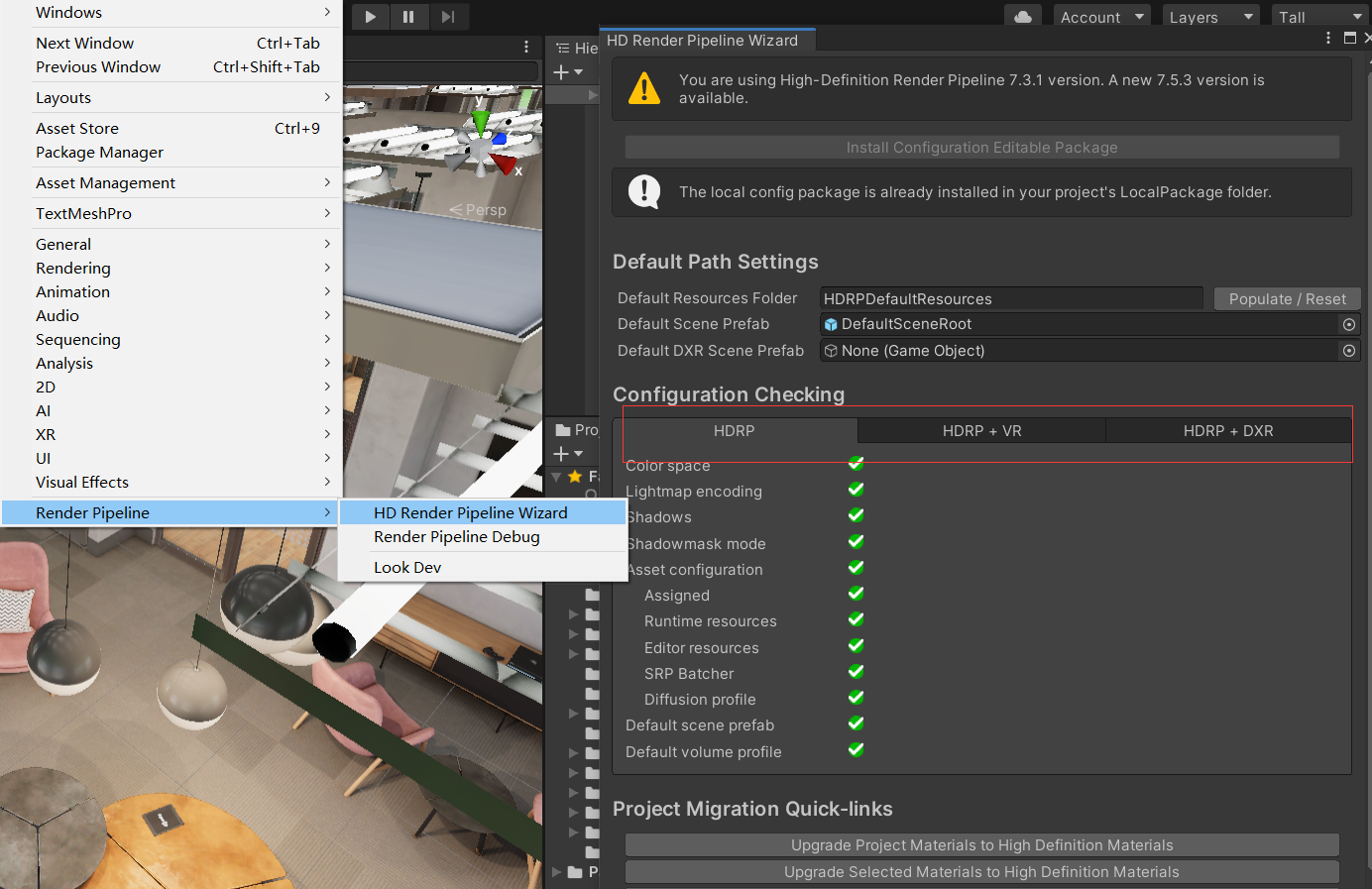This screenshot has width=1372, height=889.
Task: Open object picker for Default Scene Prefab
Action: (1349, 324)
